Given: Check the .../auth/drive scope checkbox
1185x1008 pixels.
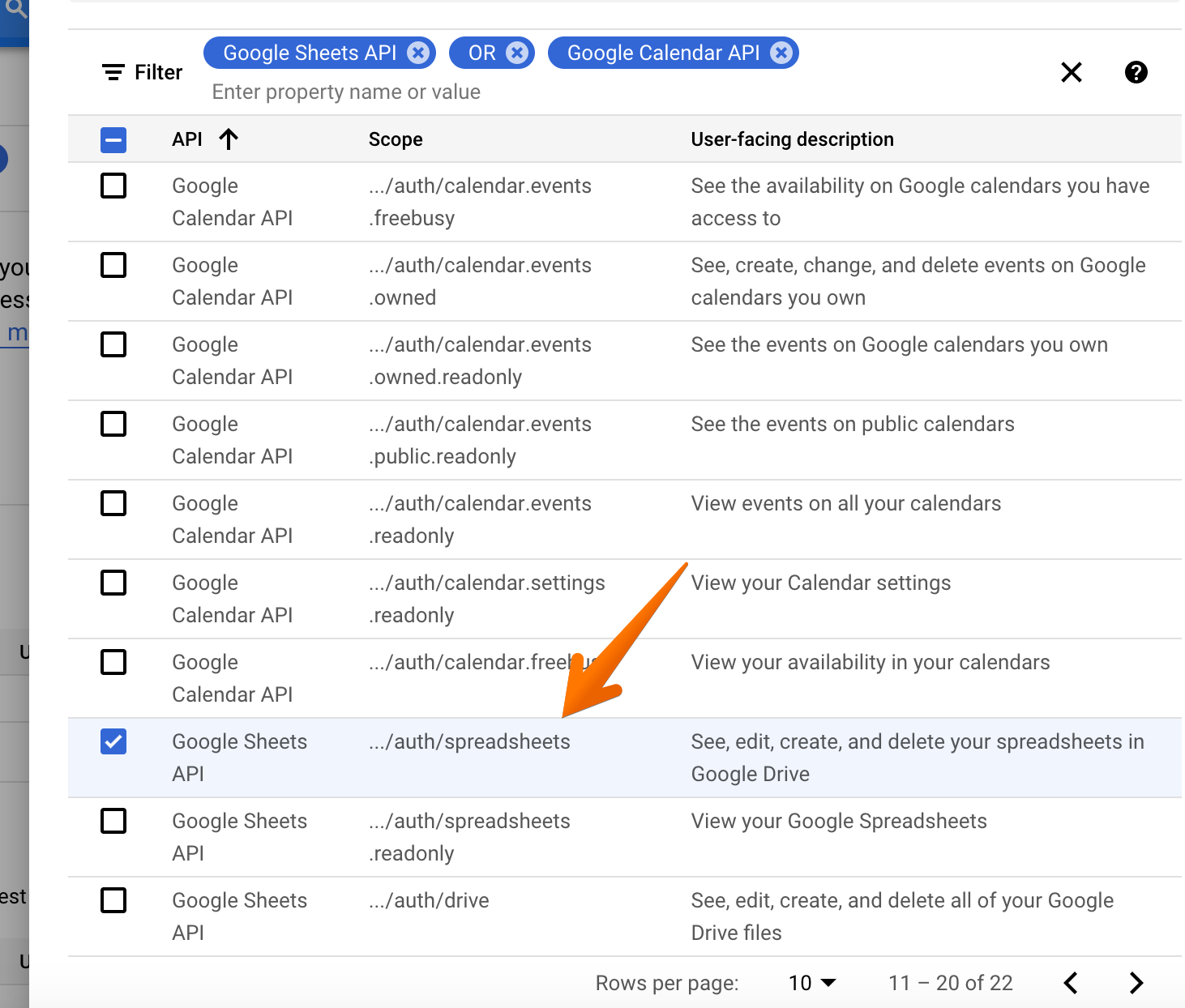Looking at the screenshot, I should [x=113, y=900].
